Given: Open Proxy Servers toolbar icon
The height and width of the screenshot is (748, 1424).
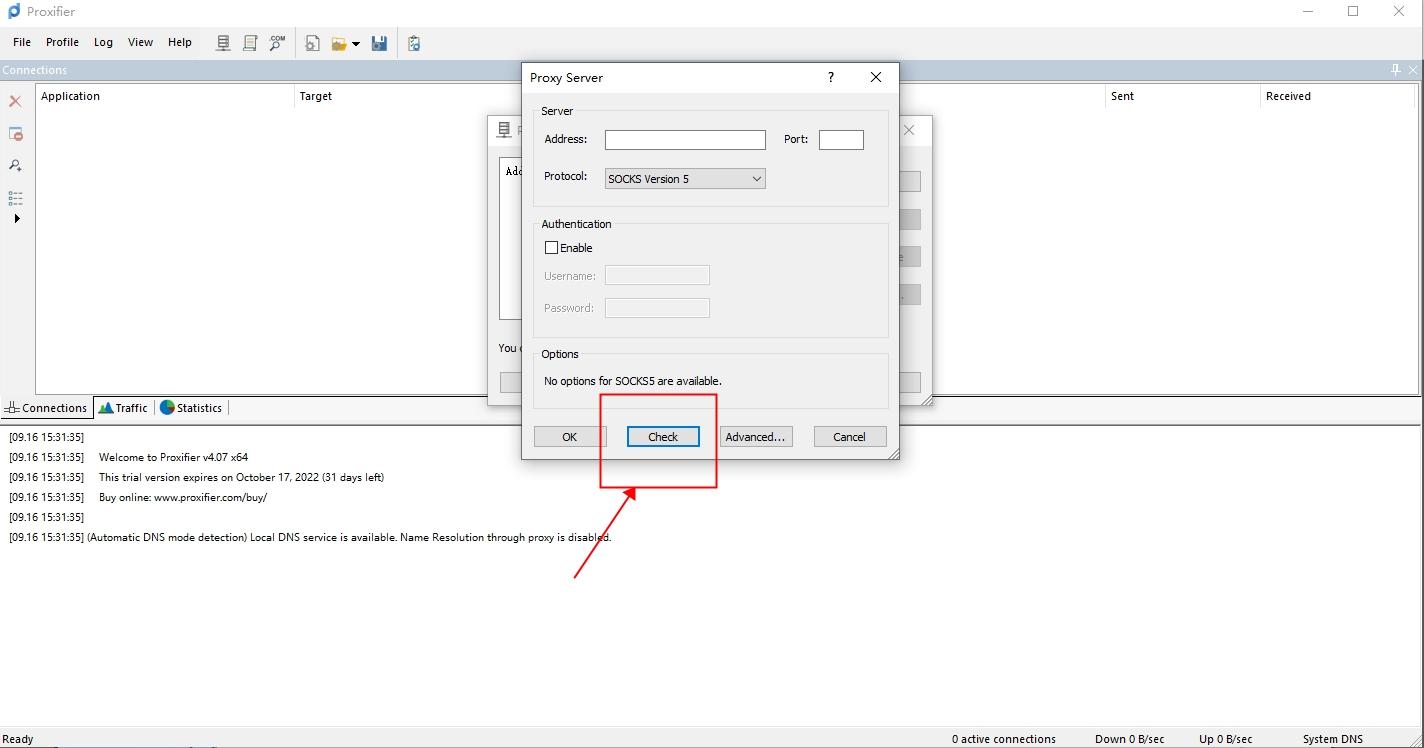Looking at the screenshot, I should point(223,43).
